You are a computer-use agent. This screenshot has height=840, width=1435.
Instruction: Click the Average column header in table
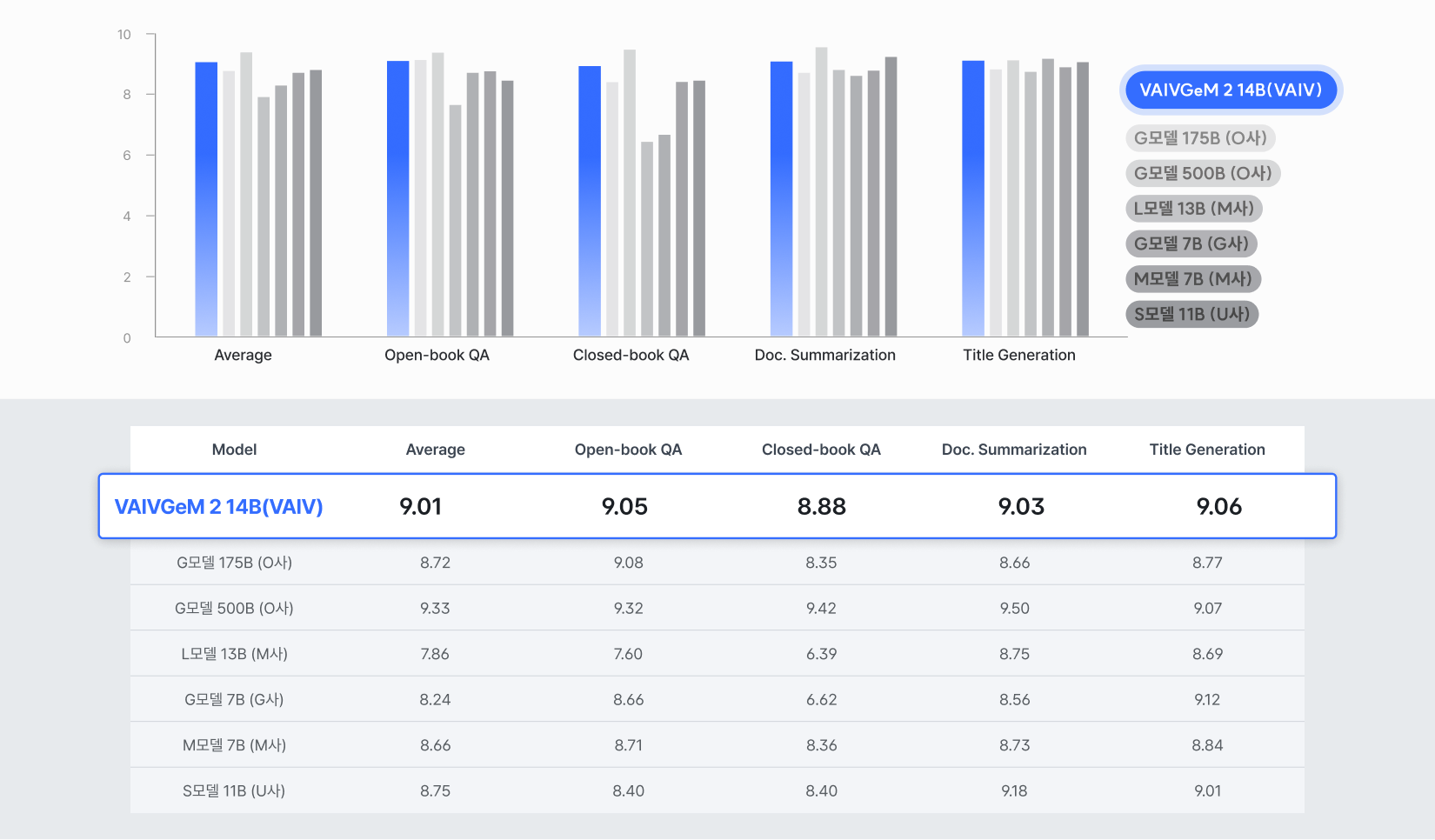pos(436,450)
